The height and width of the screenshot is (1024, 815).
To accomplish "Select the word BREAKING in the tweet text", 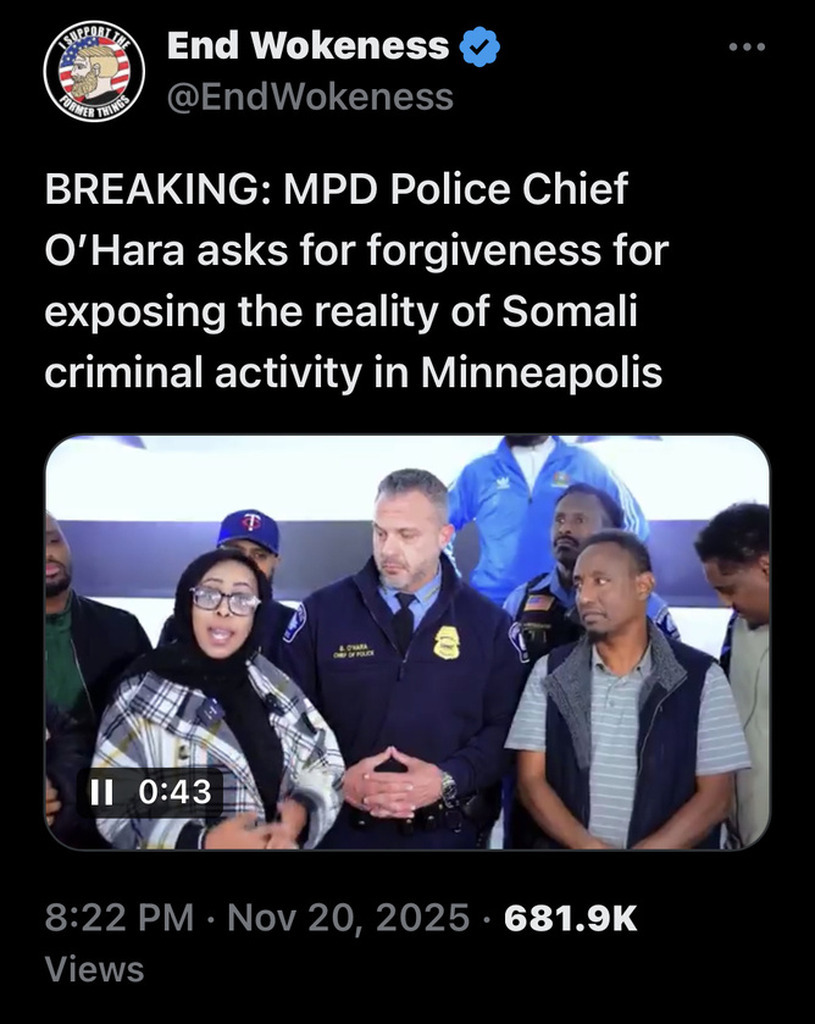I will [x=152, y=189].
